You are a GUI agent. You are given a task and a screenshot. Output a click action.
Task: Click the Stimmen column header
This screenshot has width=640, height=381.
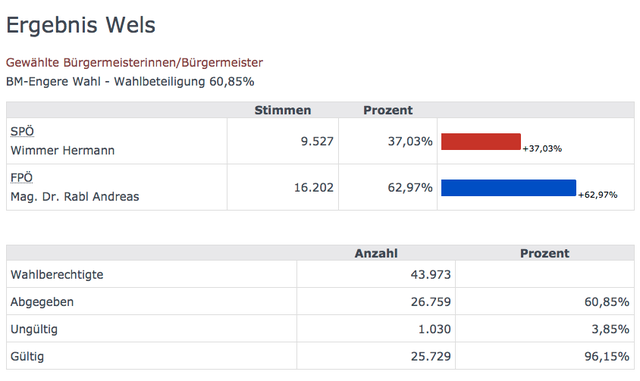point(282,110)
